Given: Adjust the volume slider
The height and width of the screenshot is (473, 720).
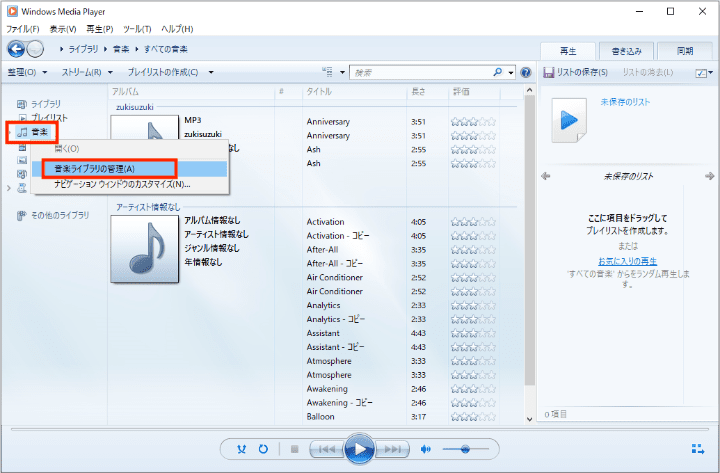Looking at the screenshot, I should tap(465, 449).
